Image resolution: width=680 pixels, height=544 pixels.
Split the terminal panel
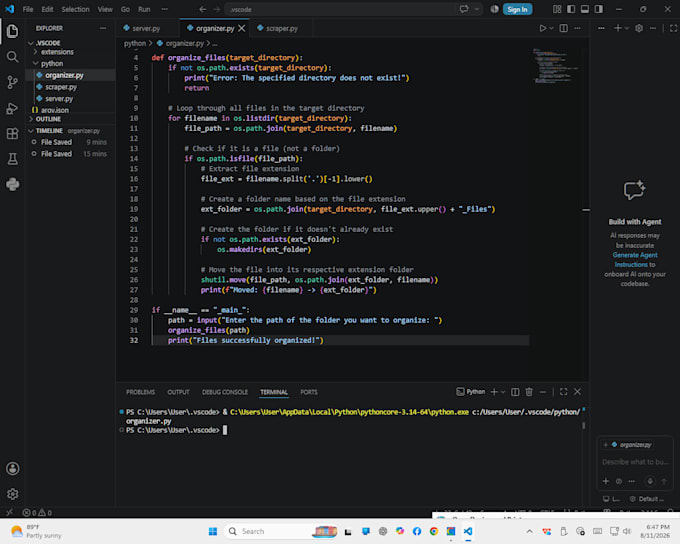pos(515,392)
